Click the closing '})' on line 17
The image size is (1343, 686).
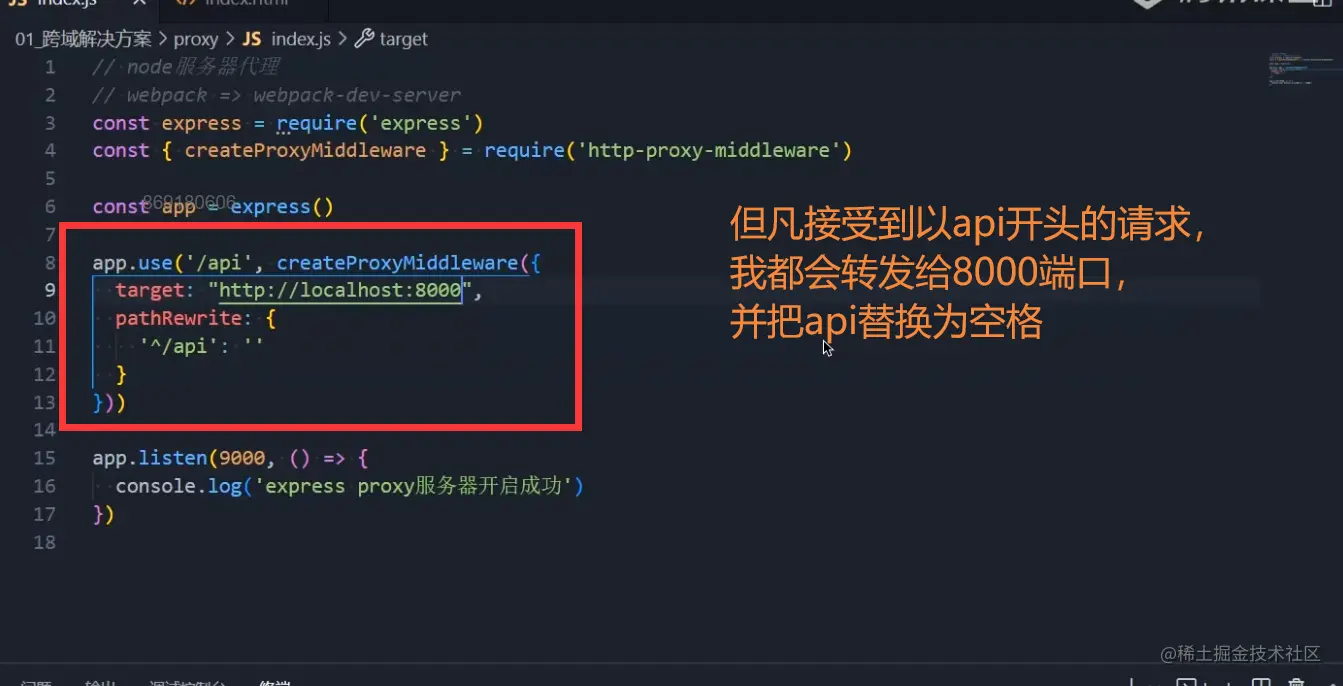(x=104, y=514)
